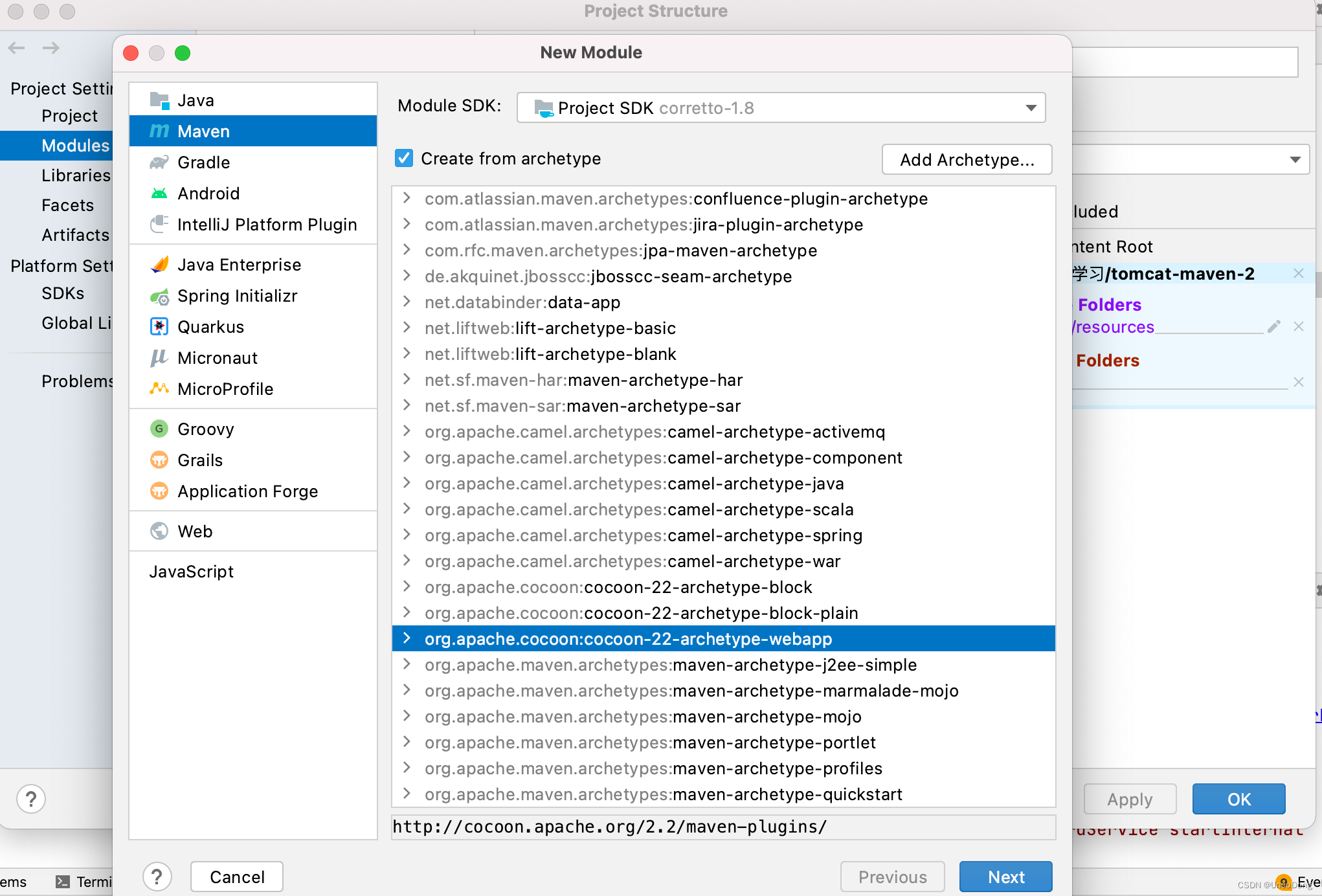Select Gradle module type
Screen dimensions: 1322x896
click(x=253, y=162)
